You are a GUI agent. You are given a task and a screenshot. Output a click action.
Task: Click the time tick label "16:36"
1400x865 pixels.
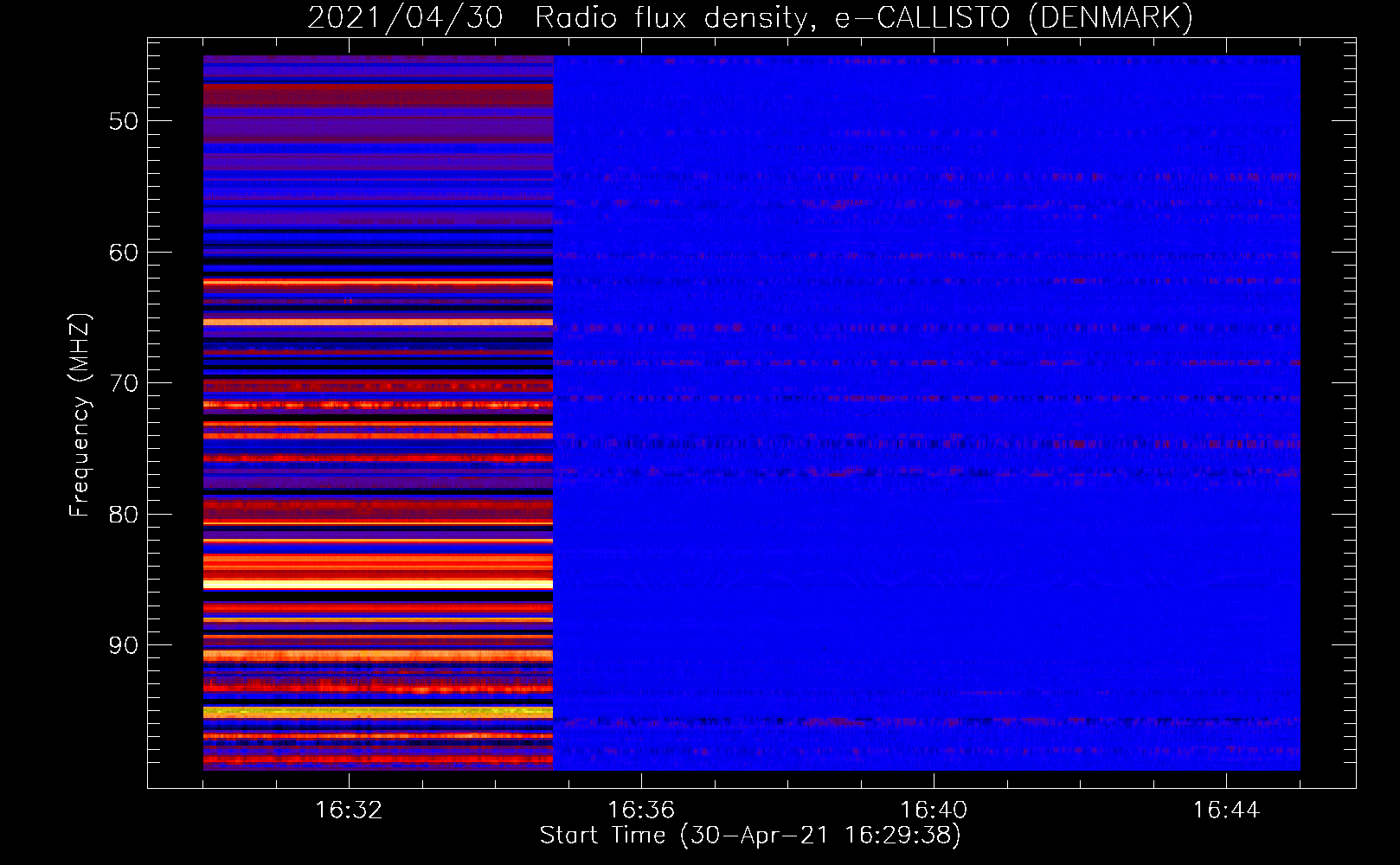pos(641,811)
